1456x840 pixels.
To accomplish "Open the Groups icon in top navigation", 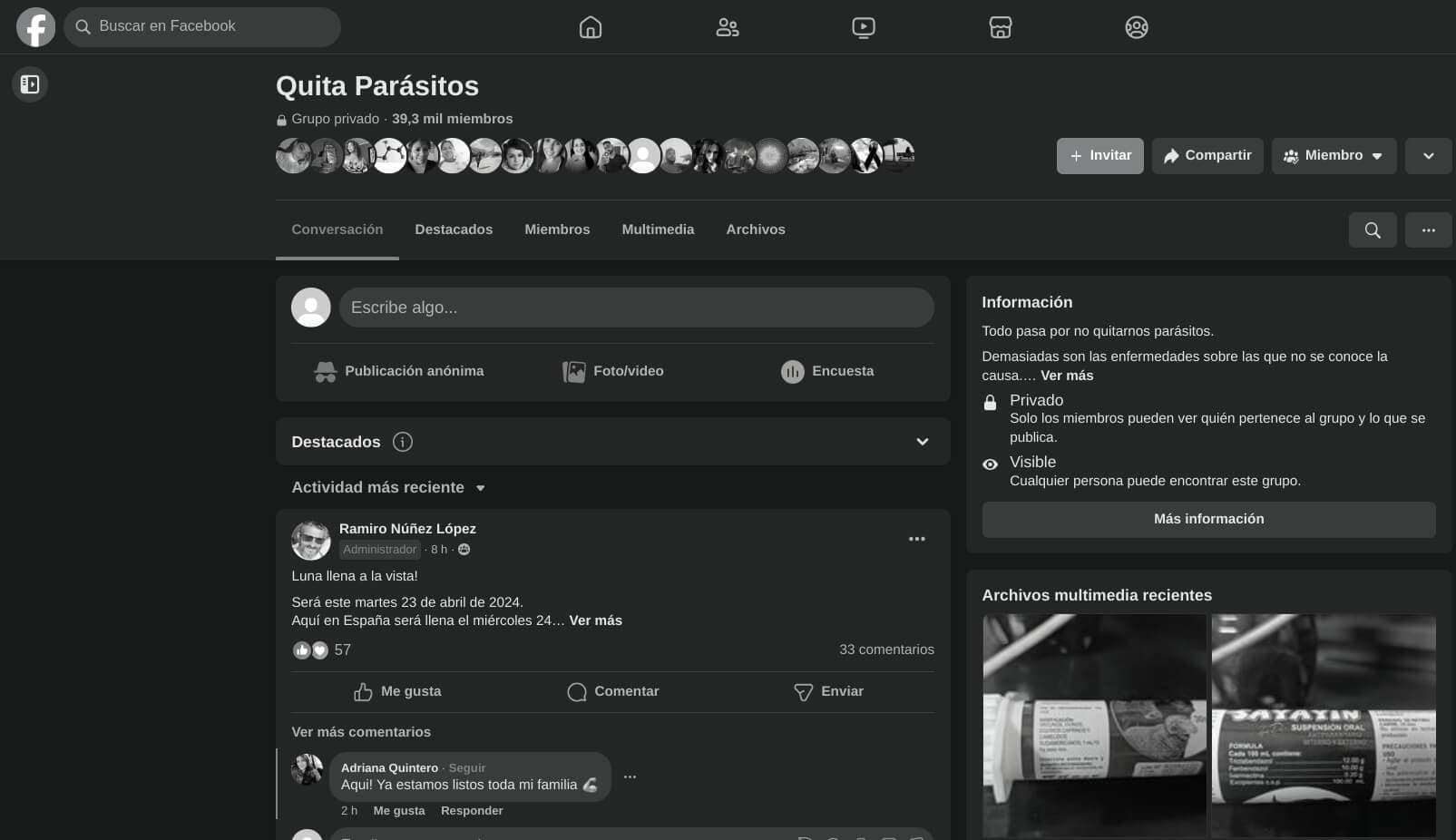I will (x=1137, y=27).
